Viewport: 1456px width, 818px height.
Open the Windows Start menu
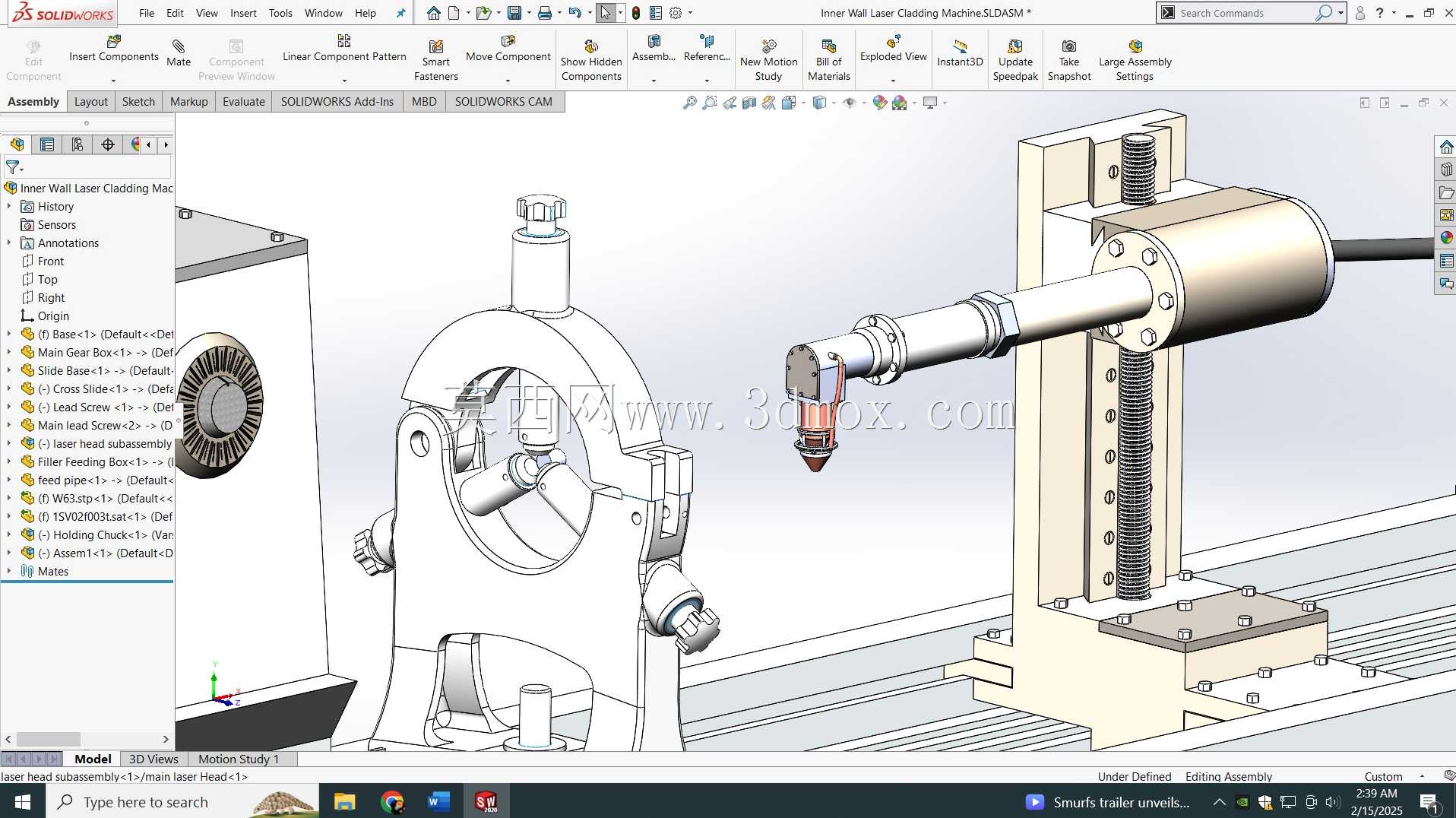(23, 802)
